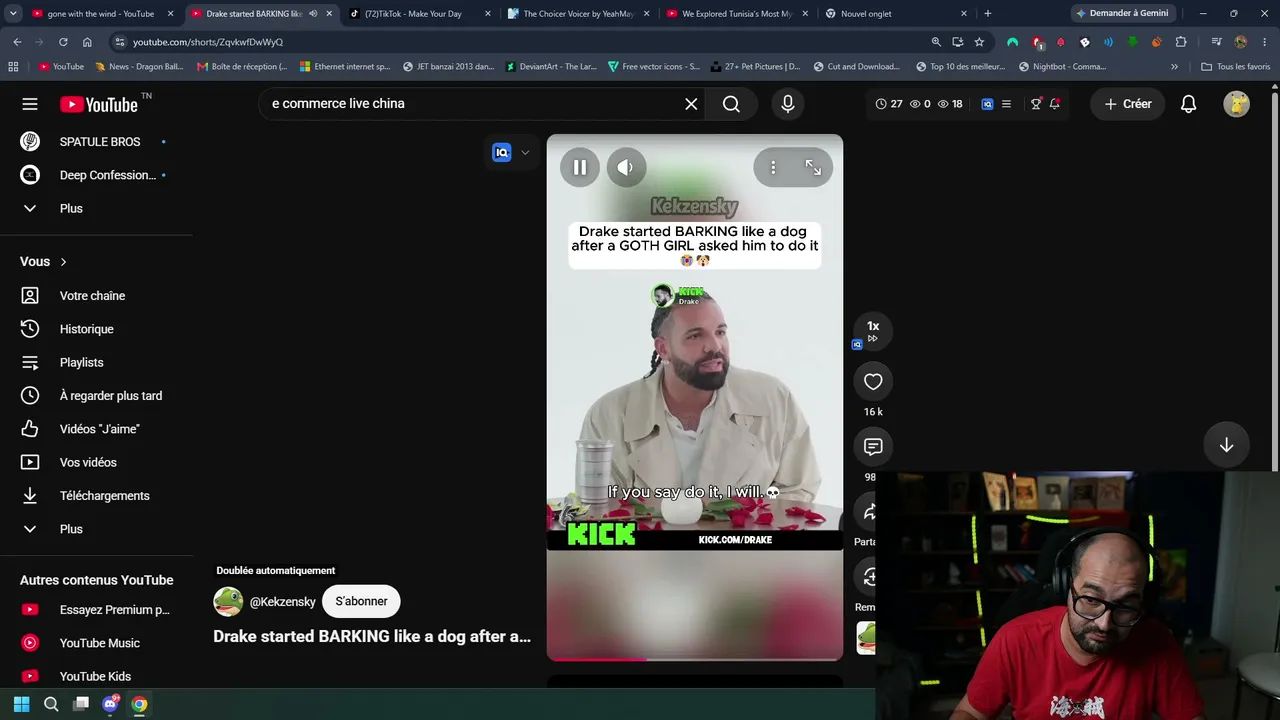Click the Short's red progress bar

[695, 659]
